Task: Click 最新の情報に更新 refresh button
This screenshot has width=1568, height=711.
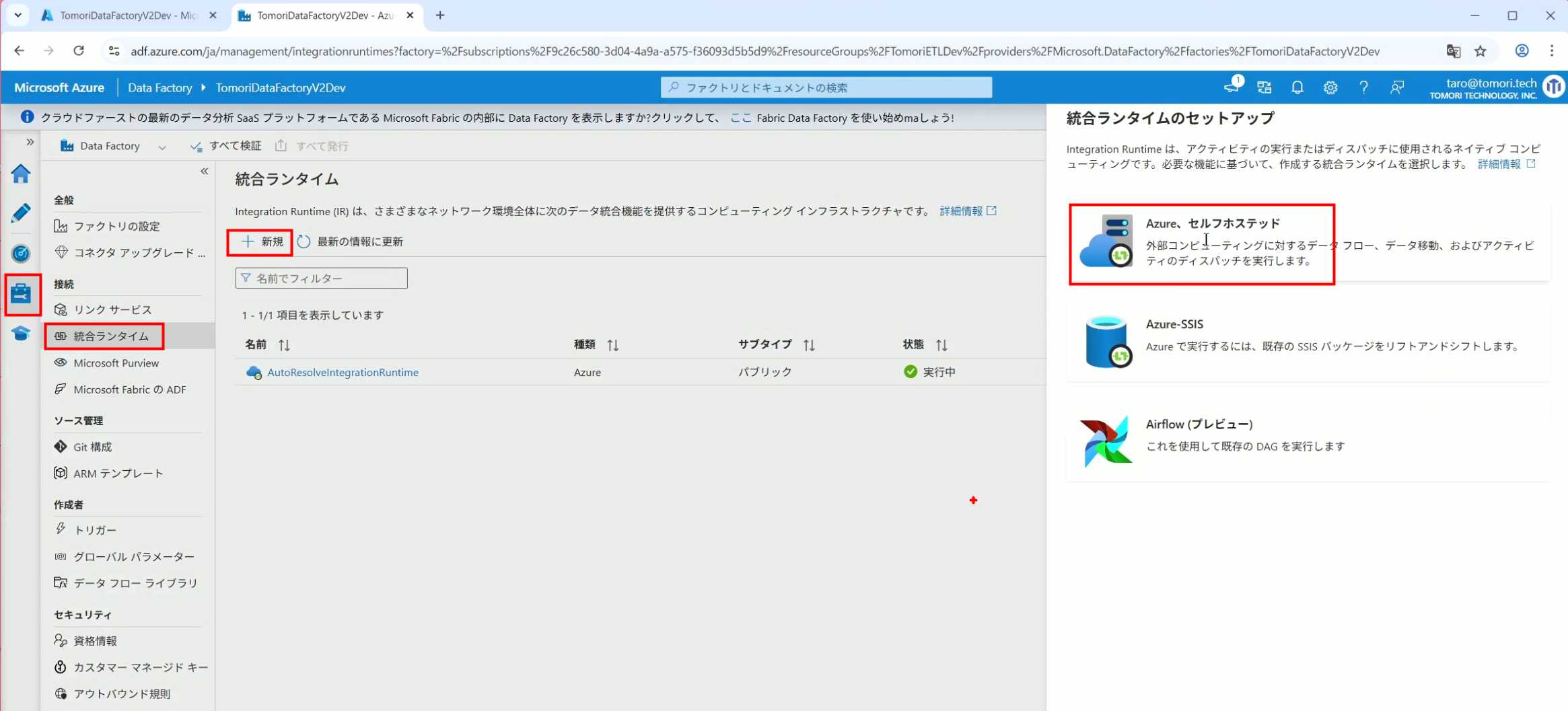Action: tap(351, 241)
